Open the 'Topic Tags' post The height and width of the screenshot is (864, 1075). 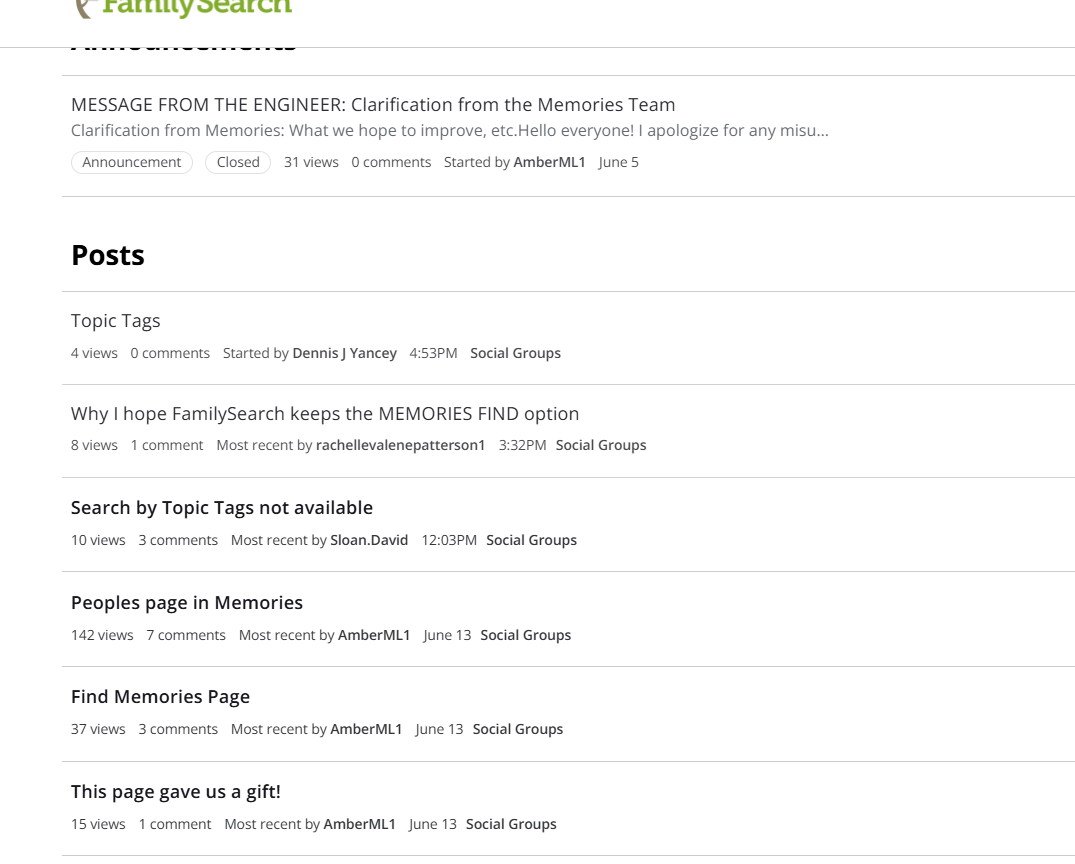(116, 321)
